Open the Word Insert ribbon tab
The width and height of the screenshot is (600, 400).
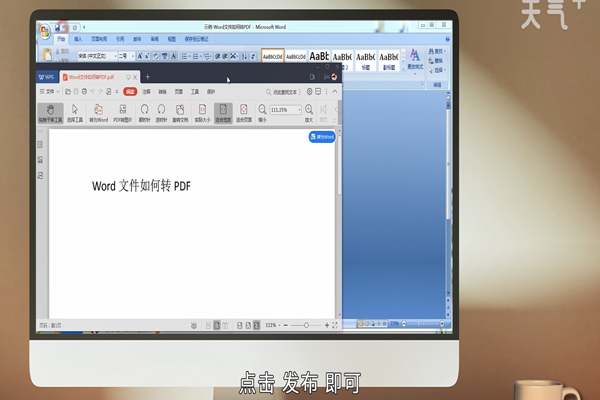(x=78, y=39)
